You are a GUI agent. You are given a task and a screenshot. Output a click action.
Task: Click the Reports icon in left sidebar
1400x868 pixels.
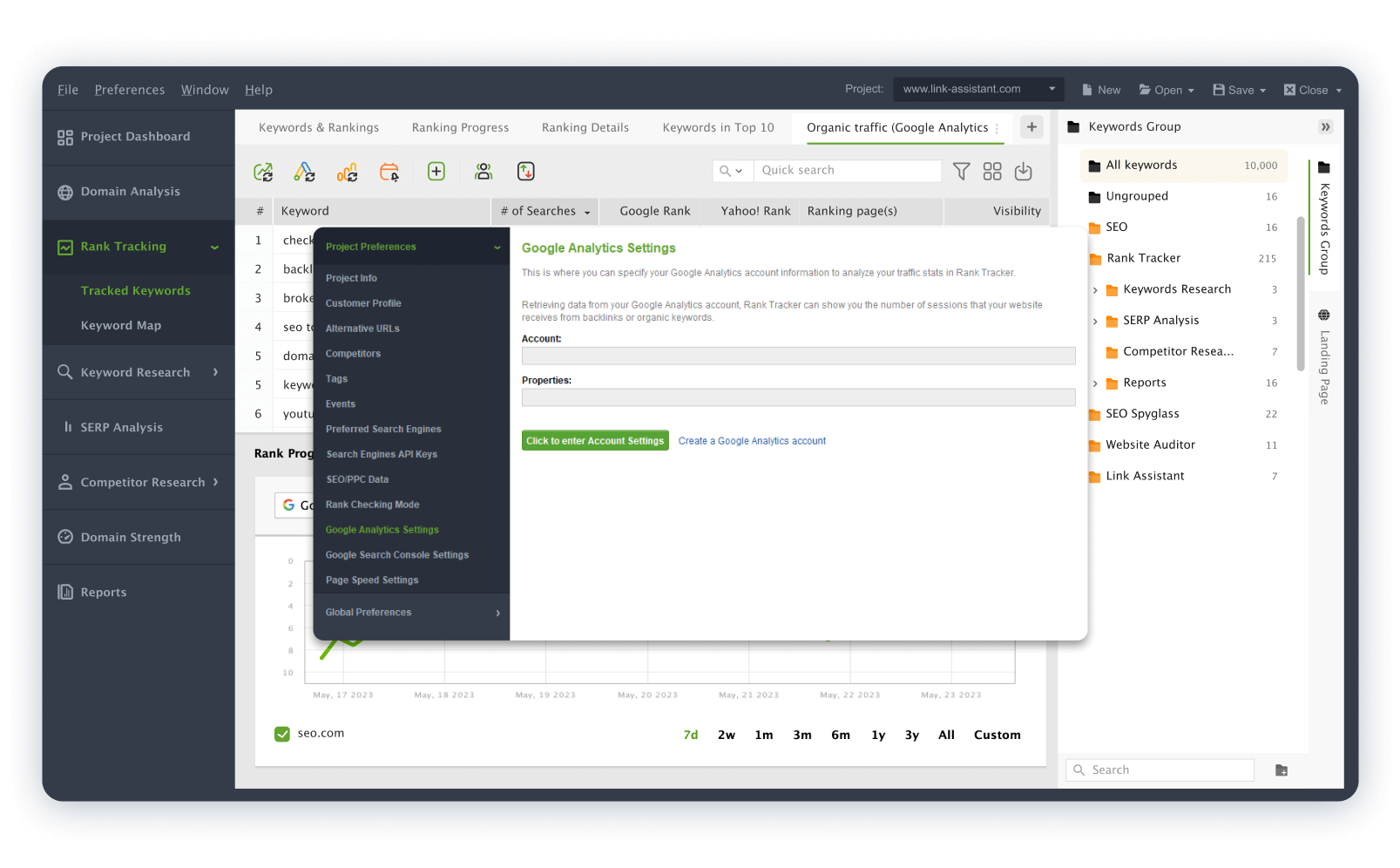pos(65,592)
